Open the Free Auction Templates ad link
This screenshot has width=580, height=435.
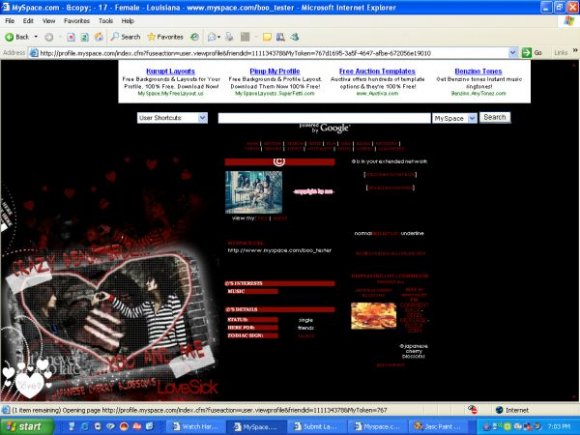click(377, 71)
